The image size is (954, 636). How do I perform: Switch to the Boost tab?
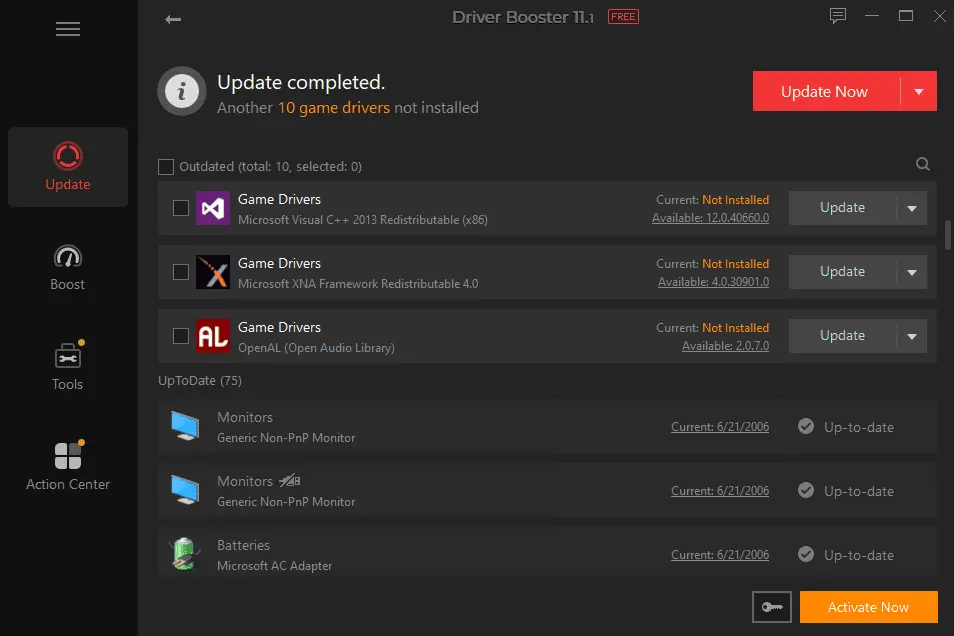coord(68,267)
